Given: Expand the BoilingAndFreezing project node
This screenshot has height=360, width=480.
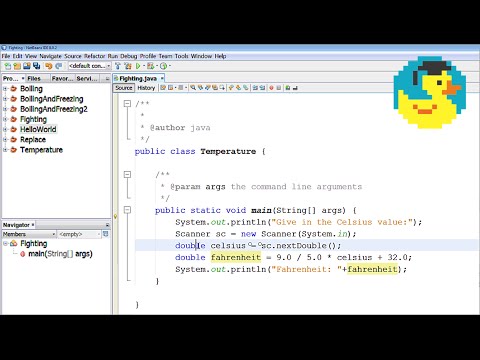Looking at the screenshot, I should (5, 99).
